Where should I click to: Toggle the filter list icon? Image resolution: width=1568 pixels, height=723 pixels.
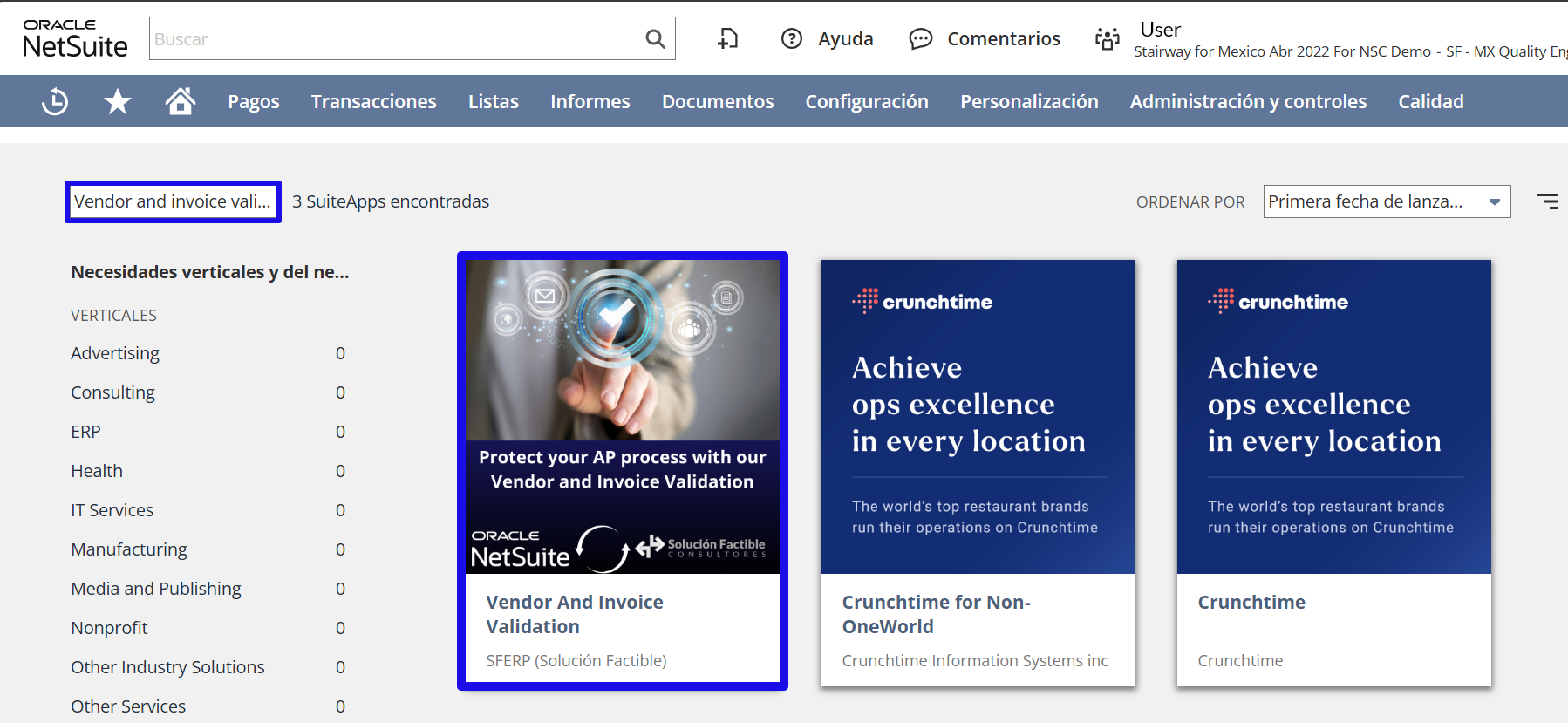1546,201
